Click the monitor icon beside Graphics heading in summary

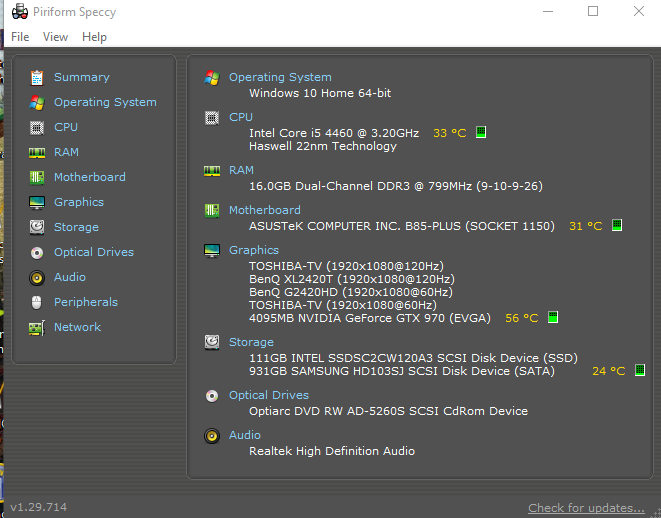click(x=212, y=251)
